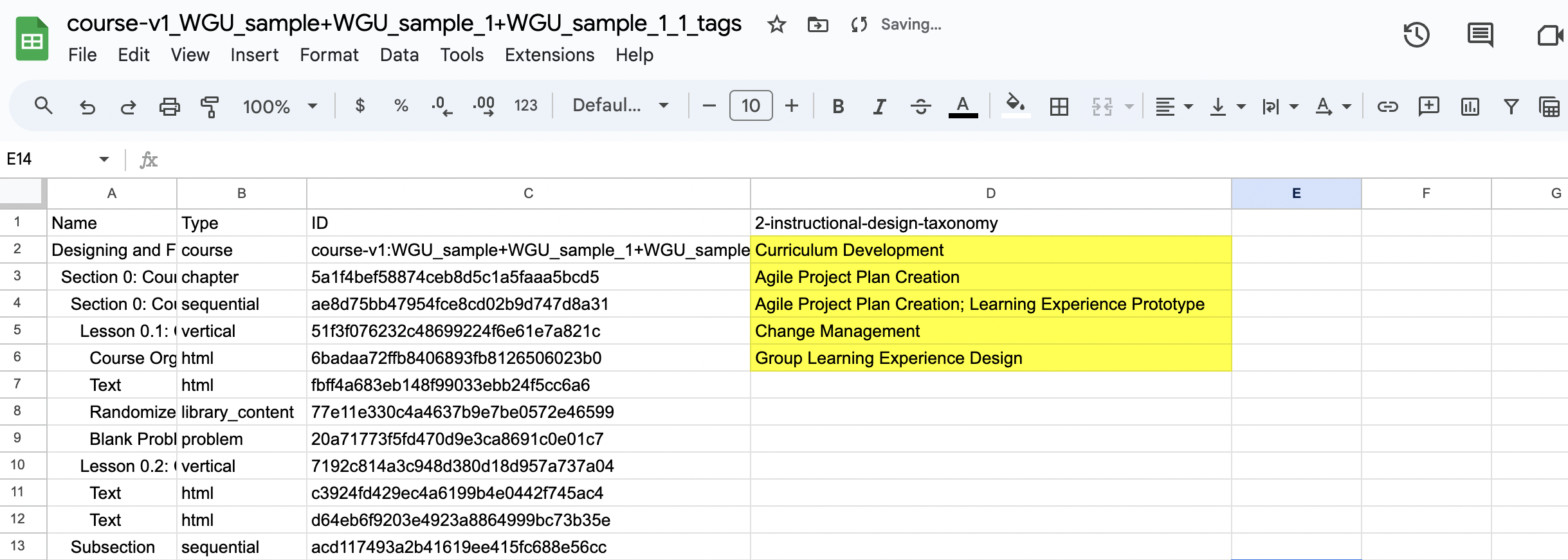
Task: Click the insert chart icon
Action: [x=1470, y=106]
